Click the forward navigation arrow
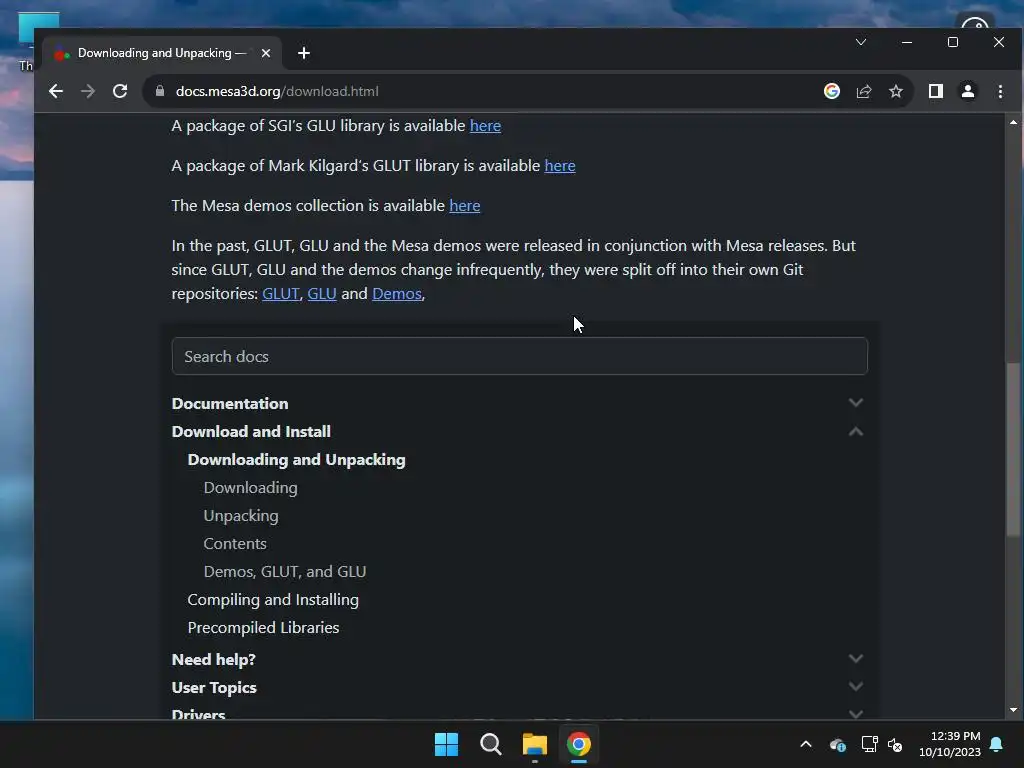 click(88, 91)
